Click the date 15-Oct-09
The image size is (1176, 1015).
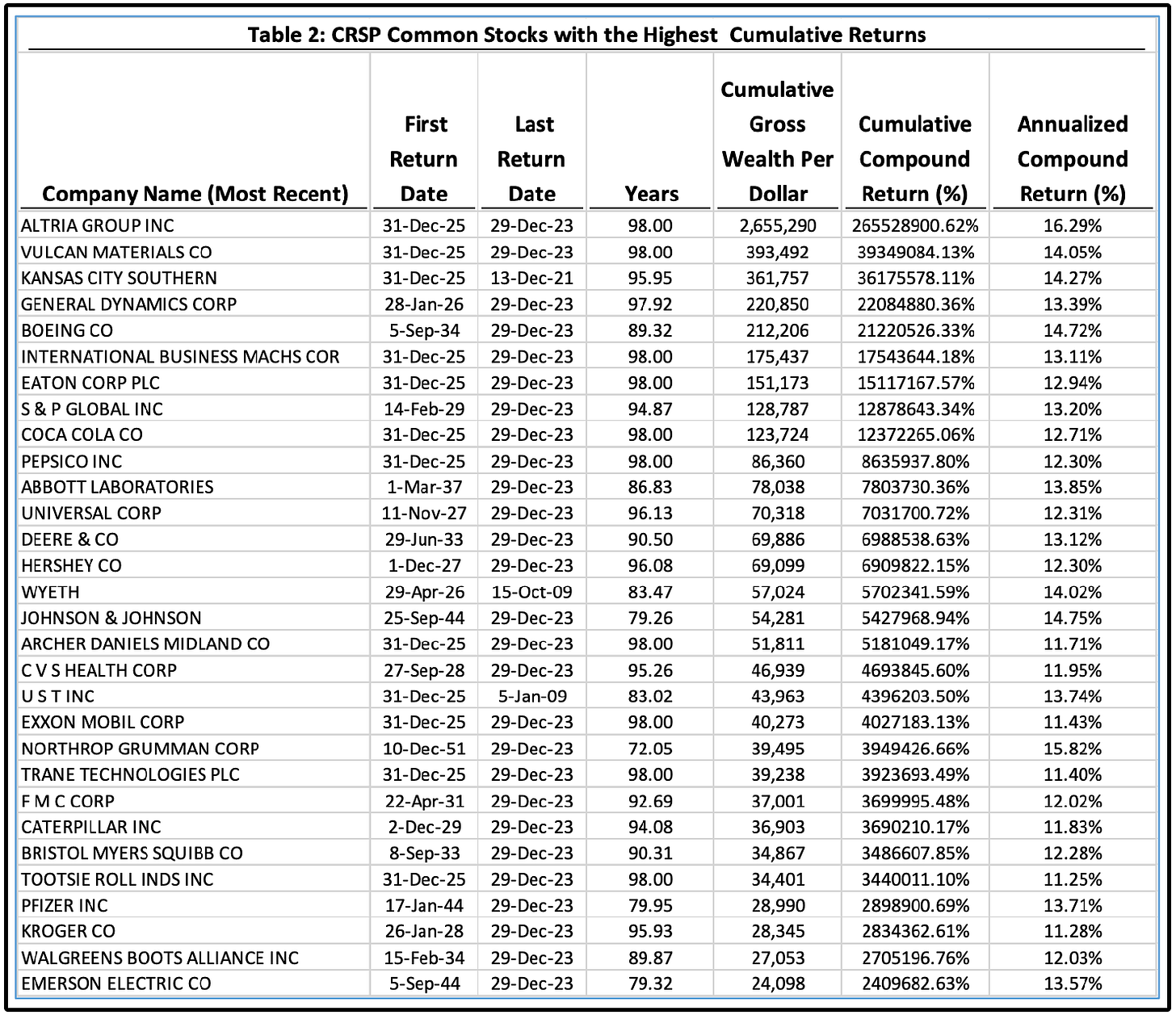pyautogui.click(x=531, y=592)
